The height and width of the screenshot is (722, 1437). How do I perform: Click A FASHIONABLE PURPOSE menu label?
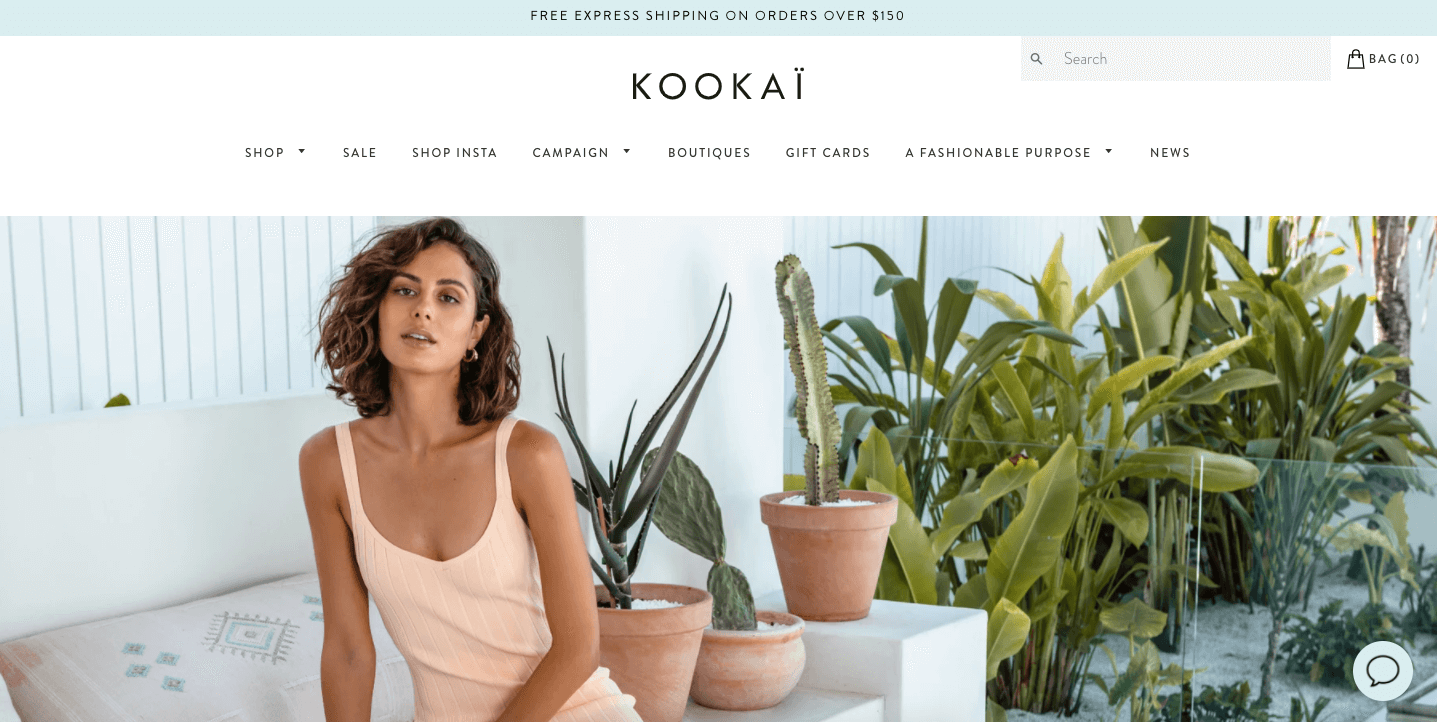[x=998, y=153]
